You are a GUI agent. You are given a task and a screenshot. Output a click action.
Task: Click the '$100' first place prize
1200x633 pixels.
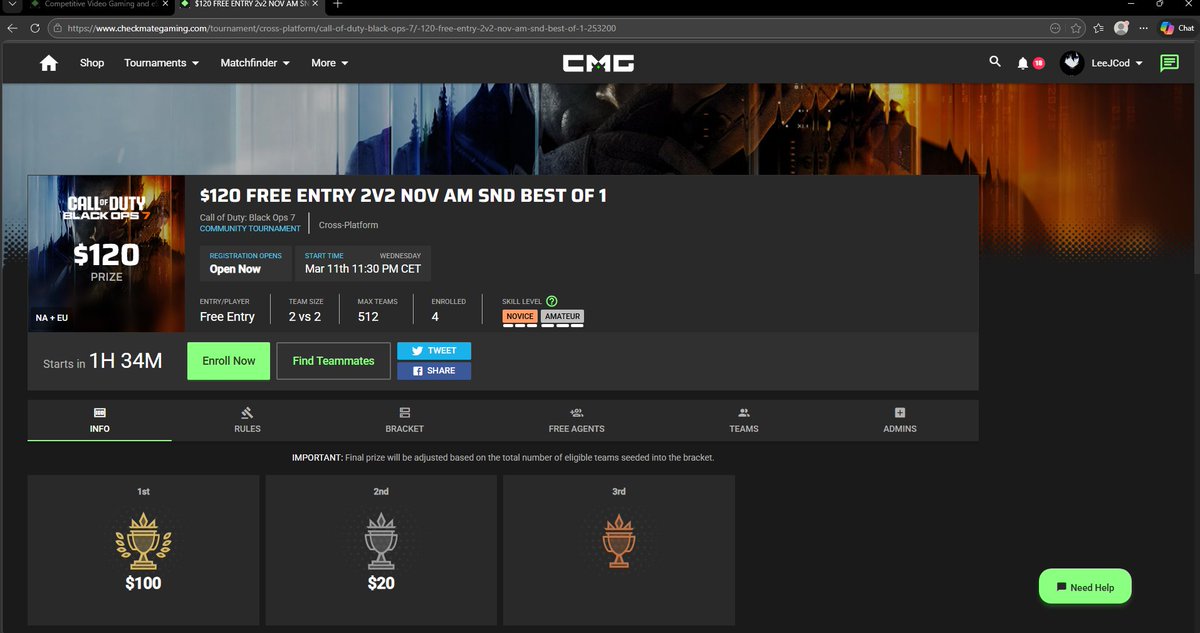[143, 583]
